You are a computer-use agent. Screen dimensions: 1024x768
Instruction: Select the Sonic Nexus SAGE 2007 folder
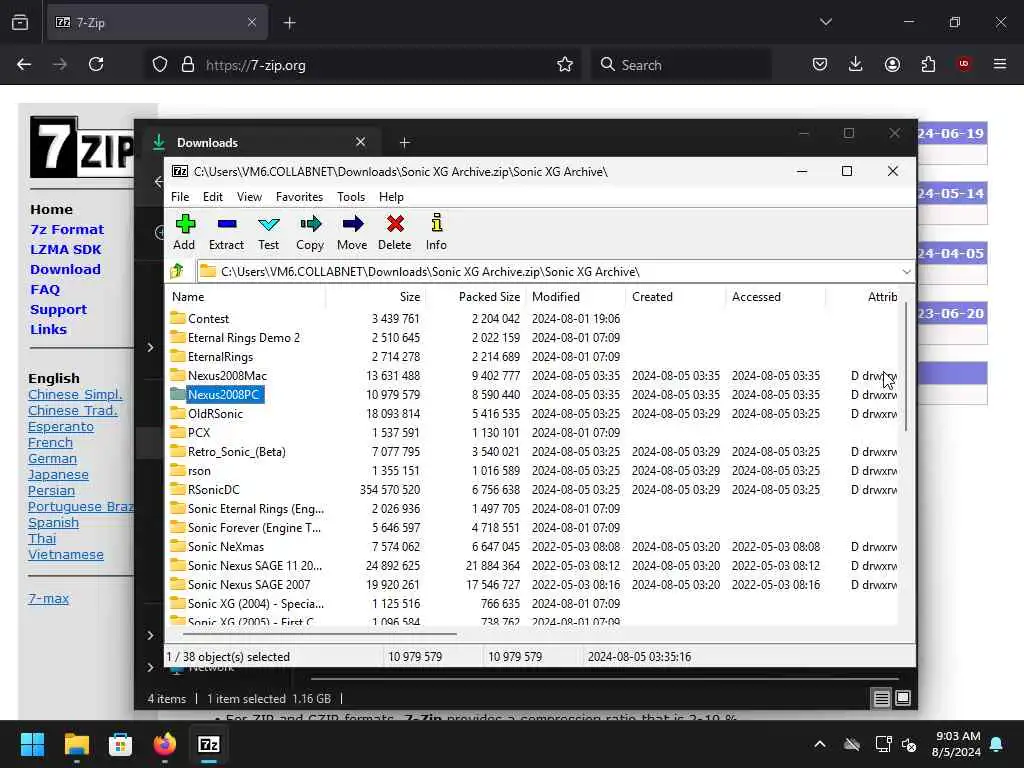click(249, 584)
